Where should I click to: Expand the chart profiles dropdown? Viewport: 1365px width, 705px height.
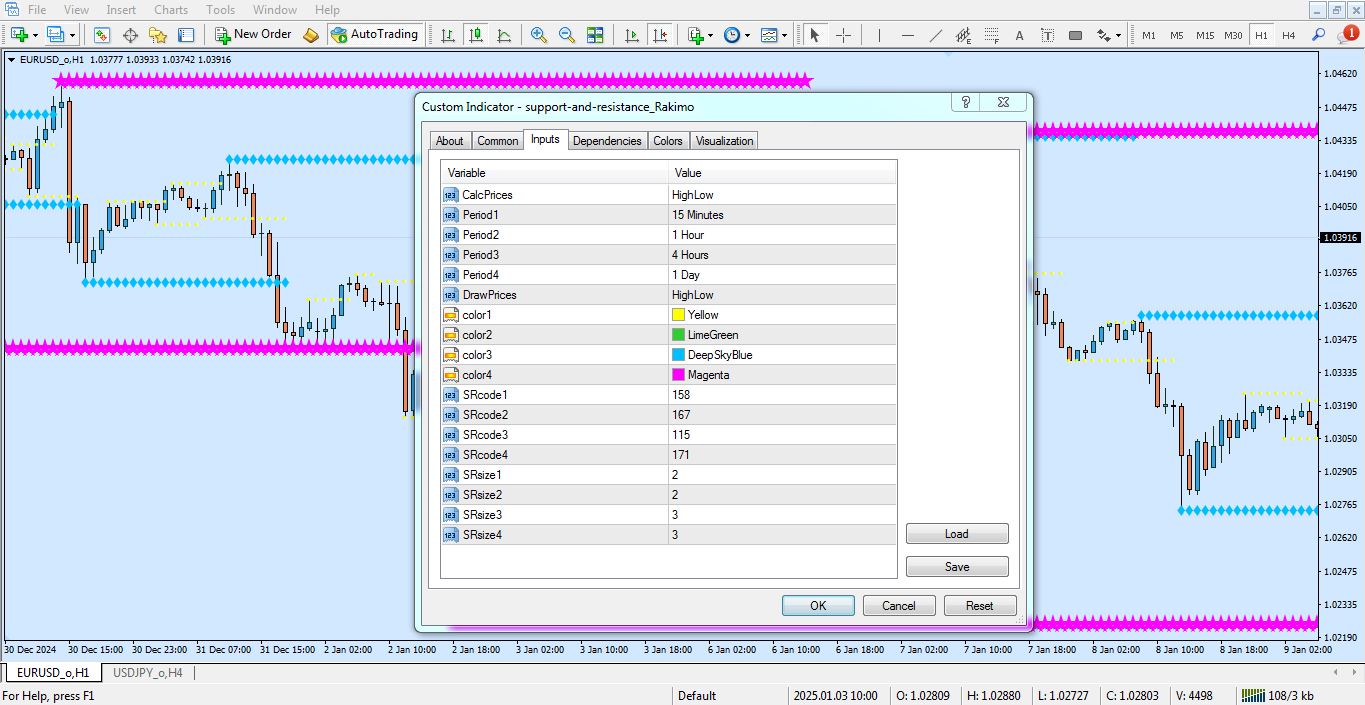[x=71, y=33]
